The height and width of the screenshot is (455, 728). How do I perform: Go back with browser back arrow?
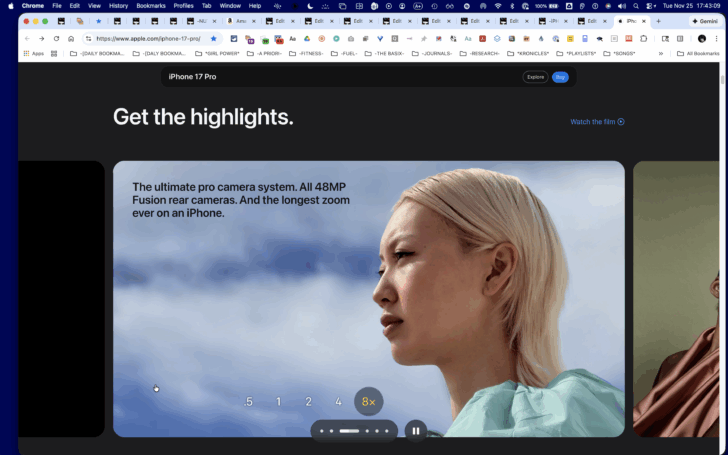[x=27, y=39]
